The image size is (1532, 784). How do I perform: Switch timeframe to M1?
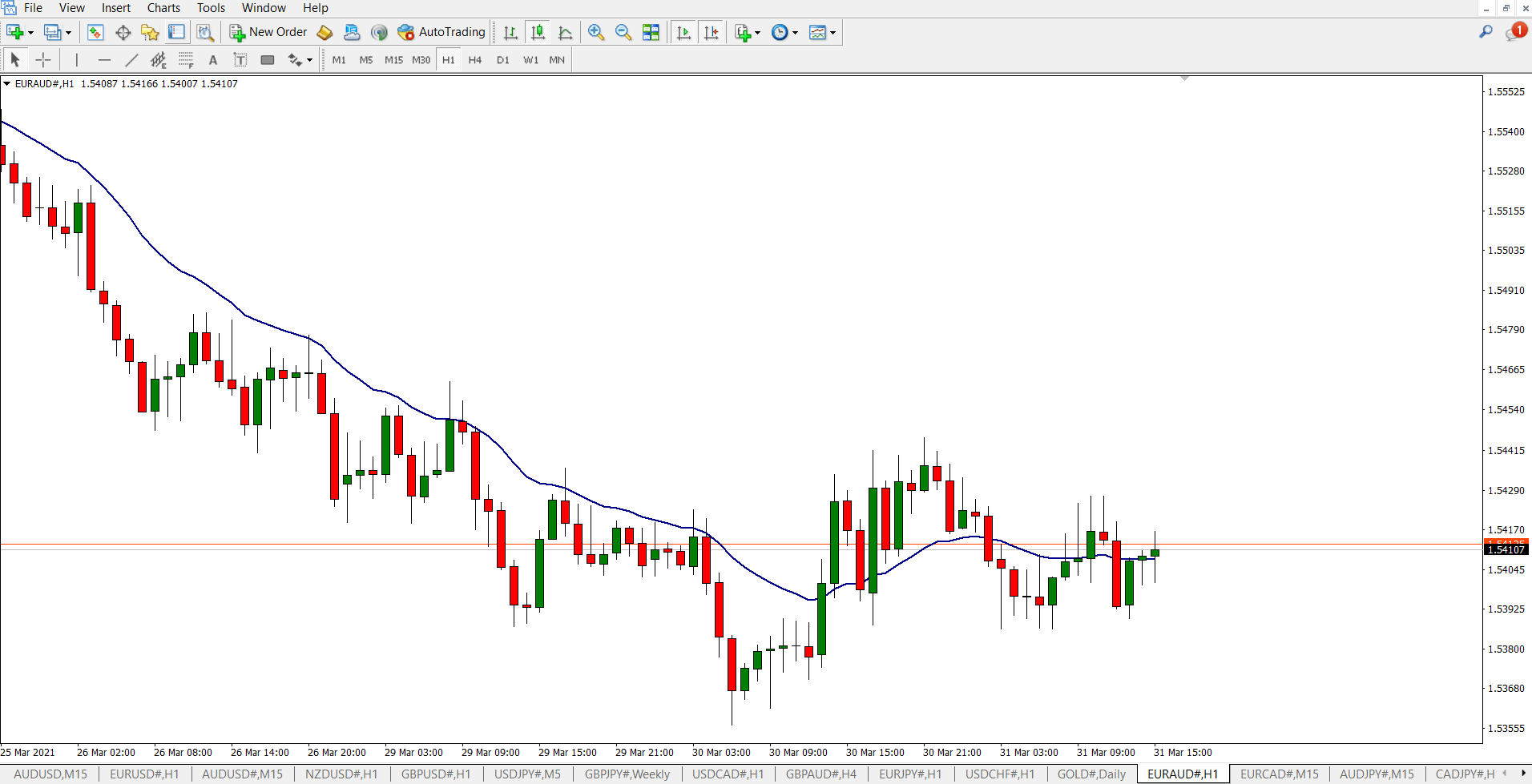[339, 60]
